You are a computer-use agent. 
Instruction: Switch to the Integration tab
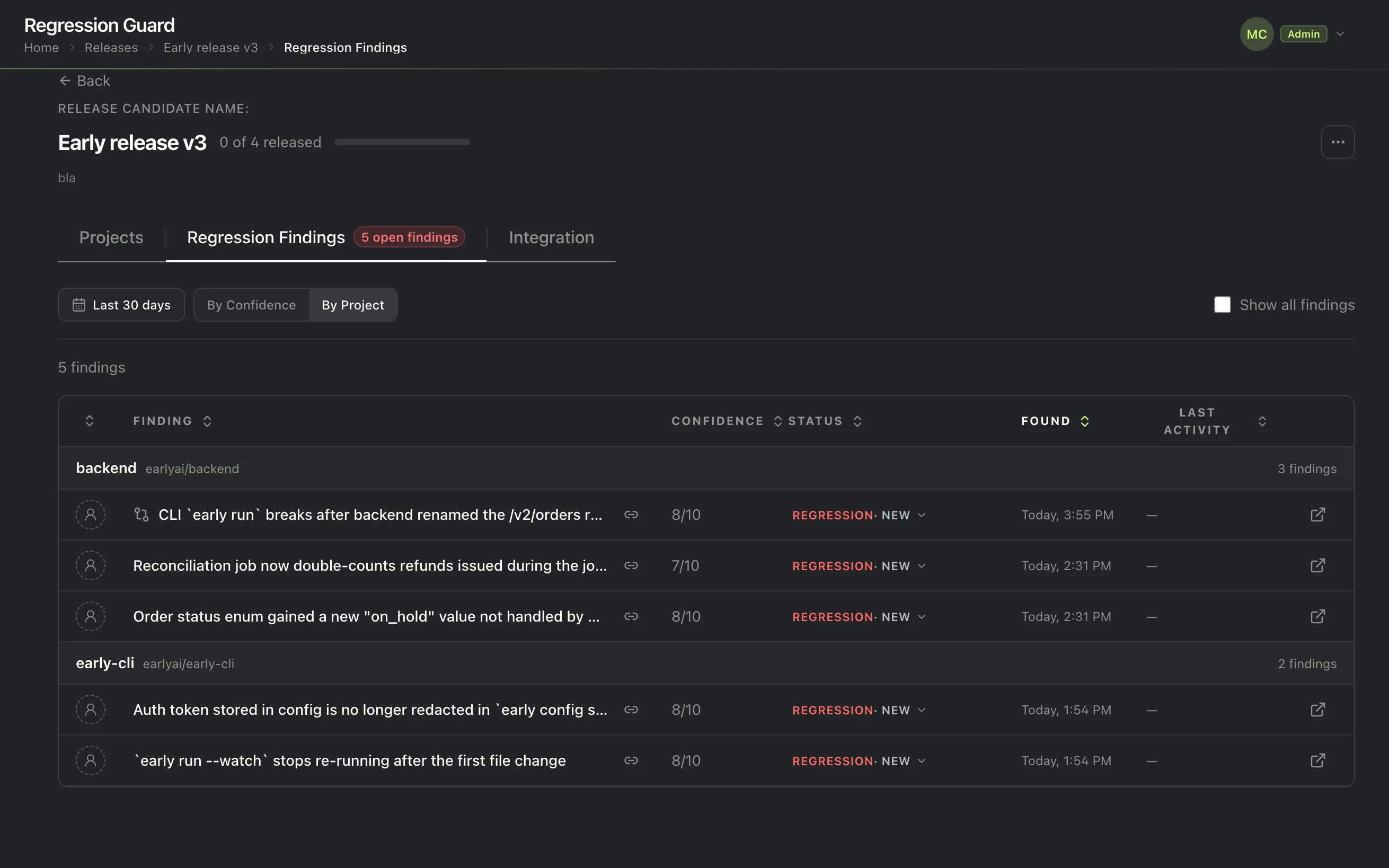point(552,237)
